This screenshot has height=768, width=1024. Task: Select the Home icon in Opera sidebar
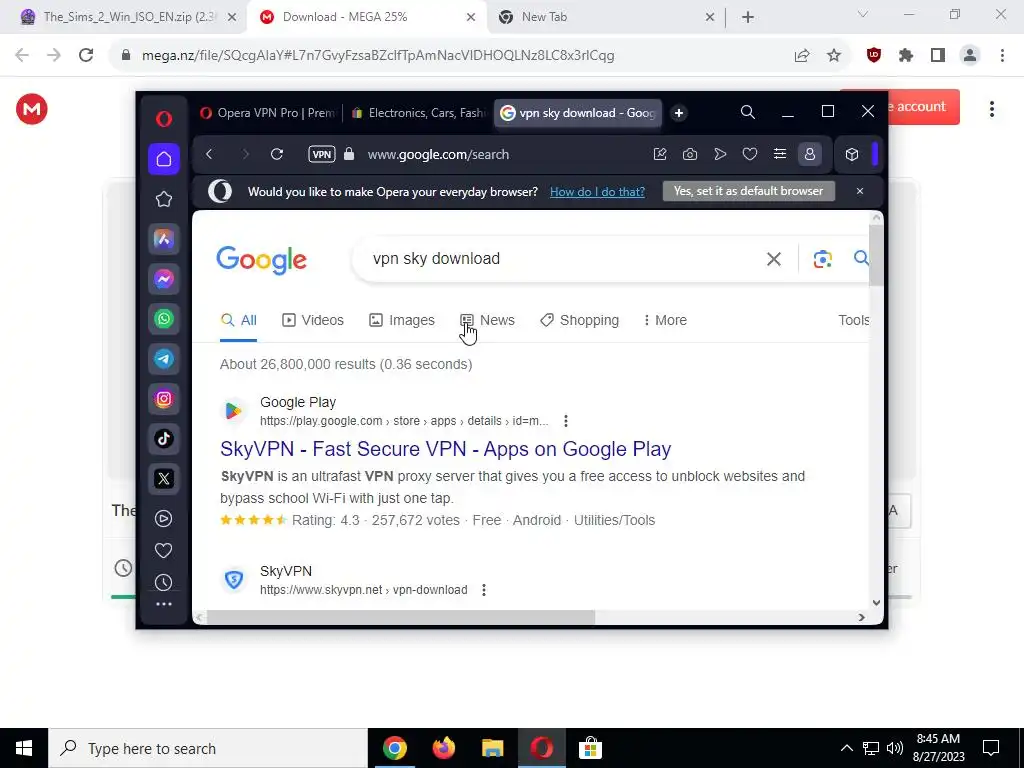coord(163,159)
